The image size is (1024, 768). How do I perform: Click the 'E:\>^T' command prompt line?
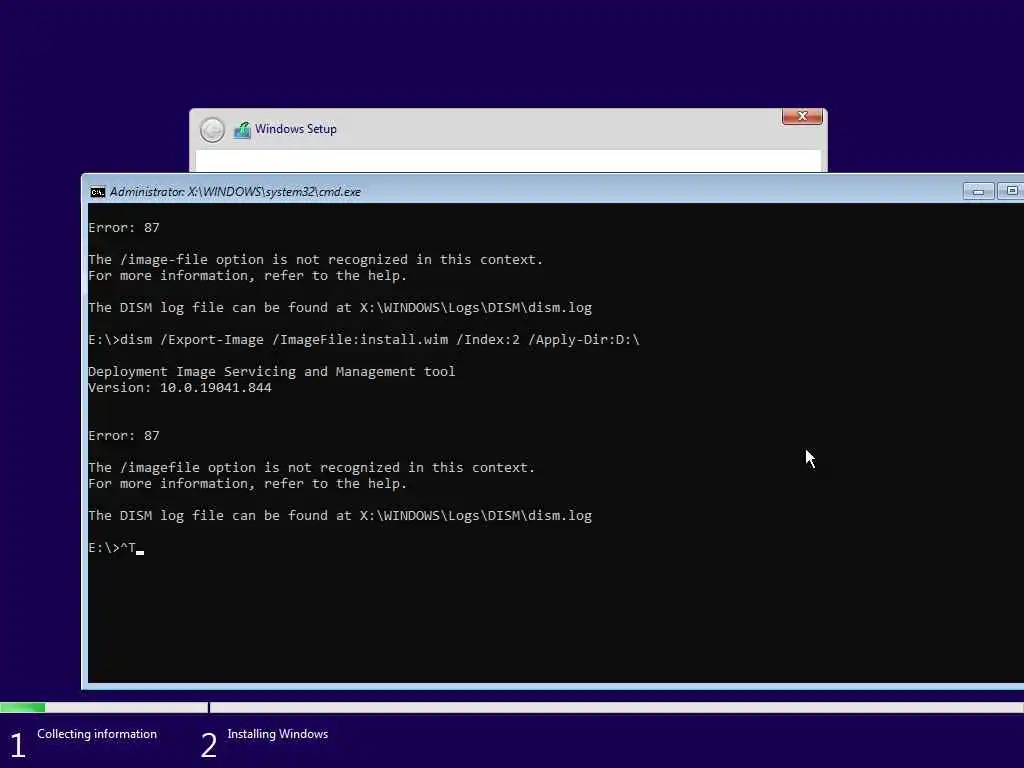coord(116,548)
